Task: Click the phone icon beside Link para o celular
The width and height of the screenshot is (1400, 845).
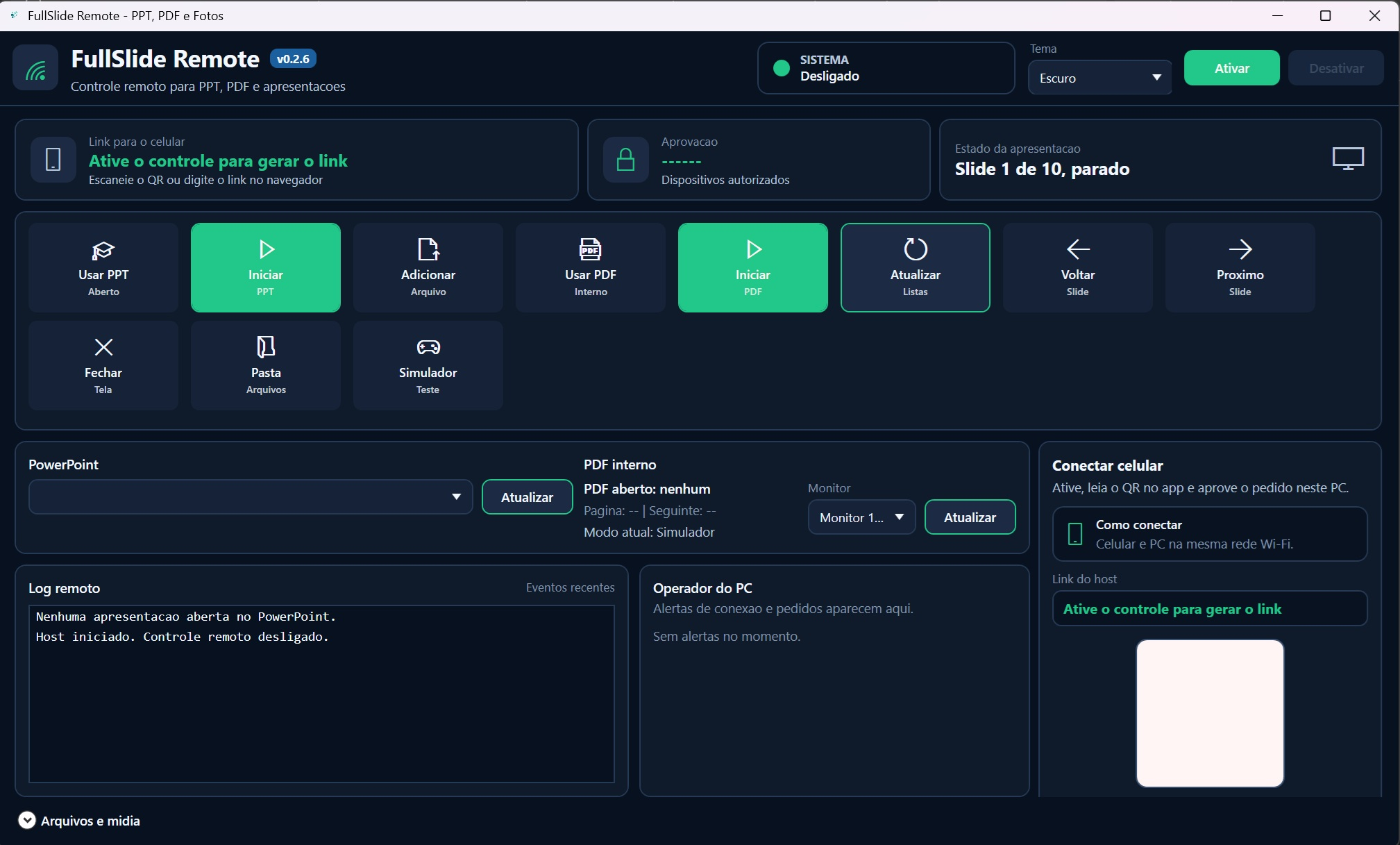Action: (53, 160)
